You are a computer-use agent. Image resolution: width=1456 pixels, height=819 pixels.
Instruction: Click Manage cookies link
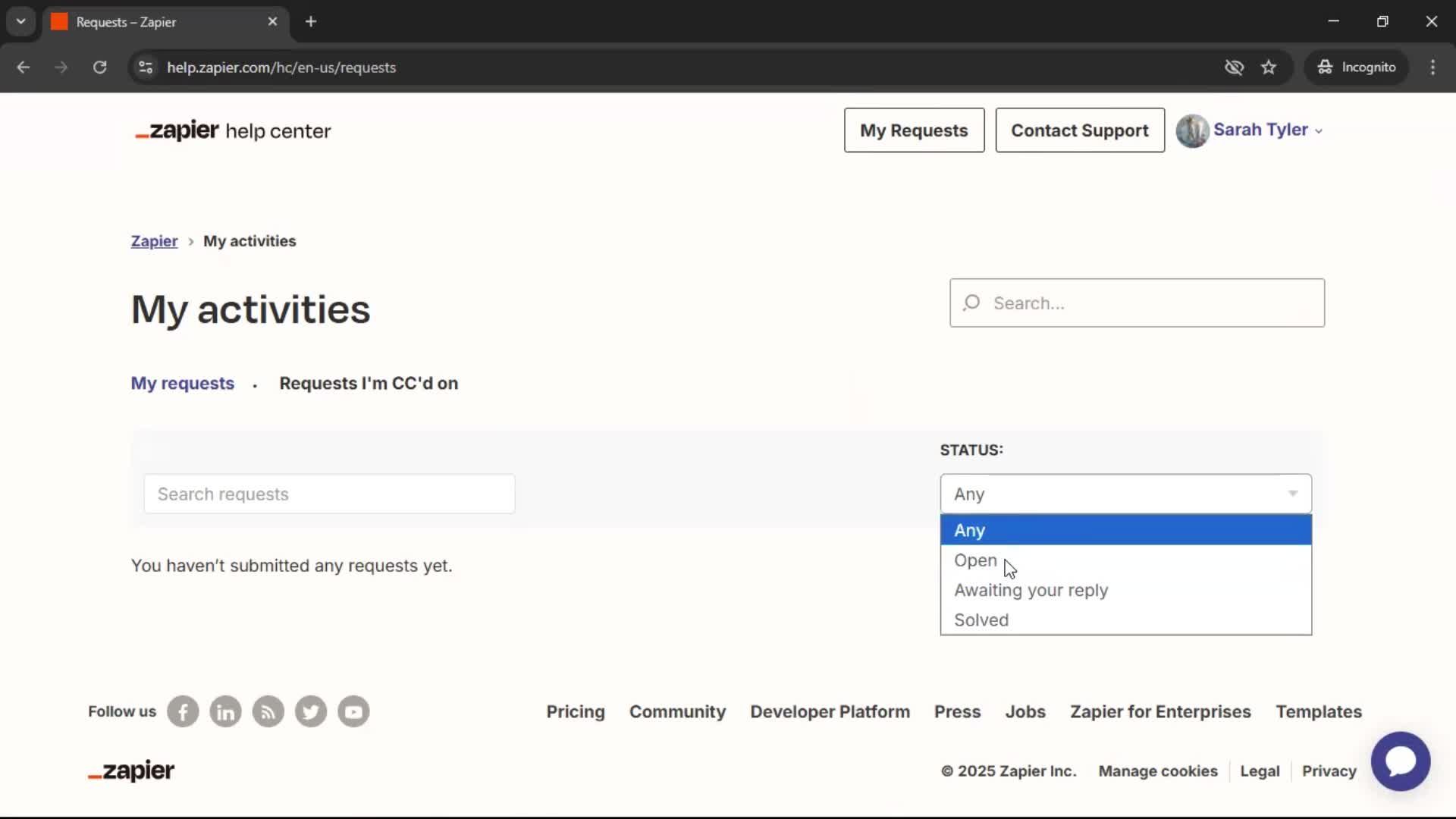[x=1158, y=770]
